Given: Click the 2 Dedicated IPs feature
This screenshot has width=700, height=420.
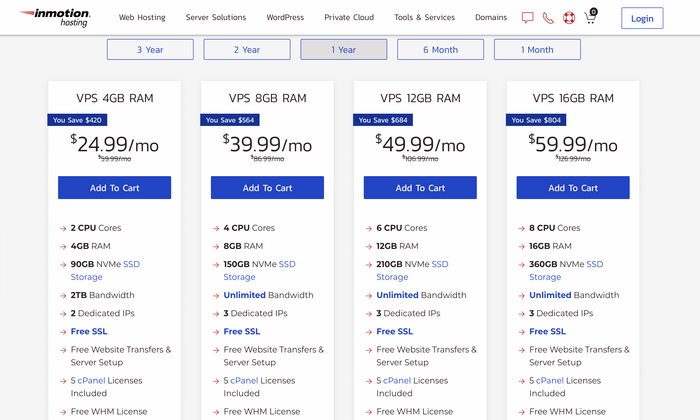Looking at the screenshot, I should coord(102,313).
